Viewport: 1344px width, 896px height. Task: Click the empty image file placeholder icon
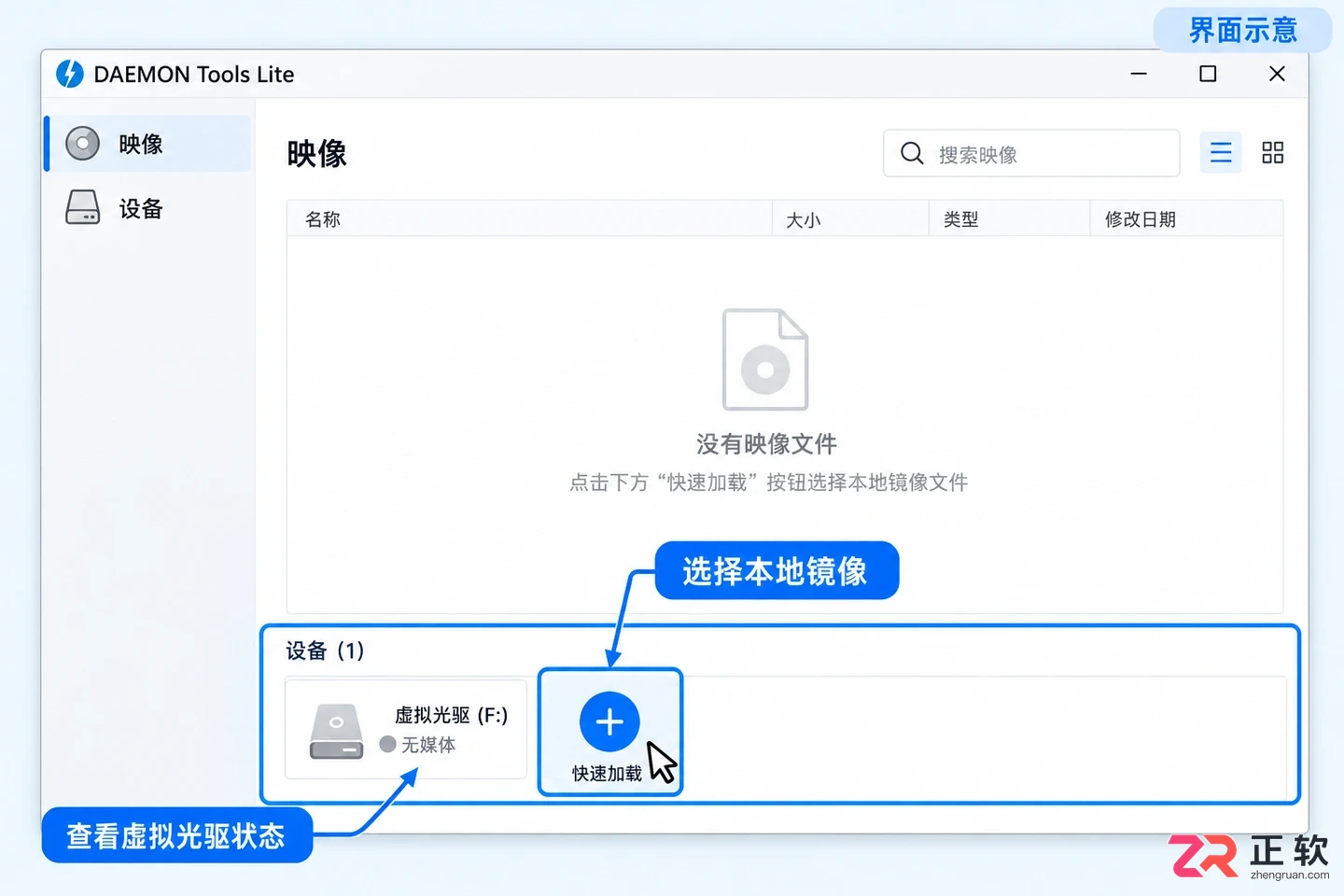coord(765,359)
